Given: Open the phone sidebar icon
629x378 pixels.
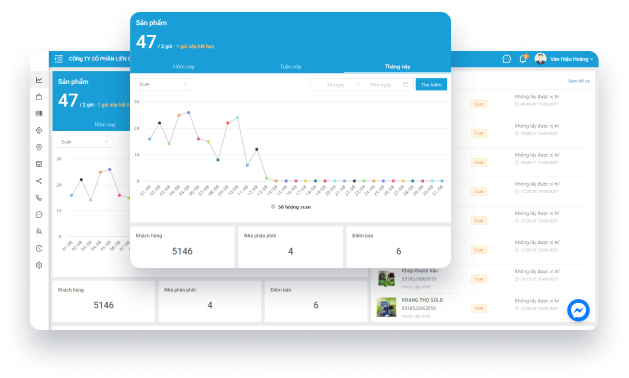Looking at the screenshot, I should [x=39, y=197].
